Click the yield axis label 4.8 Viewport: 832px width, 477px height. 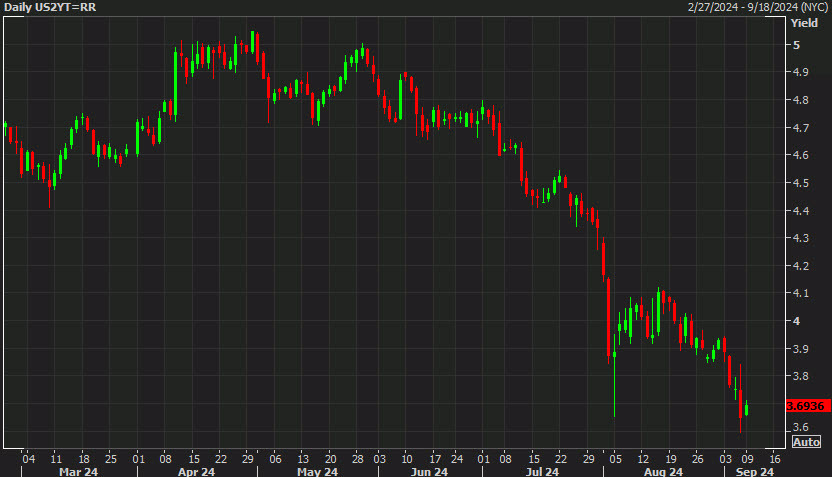tap(800, 100)
